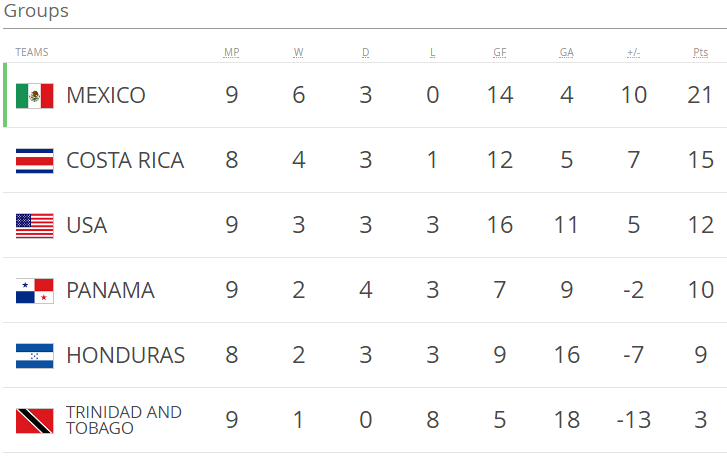Click the MP column header

pyautogui.click(x=232, y=52)
